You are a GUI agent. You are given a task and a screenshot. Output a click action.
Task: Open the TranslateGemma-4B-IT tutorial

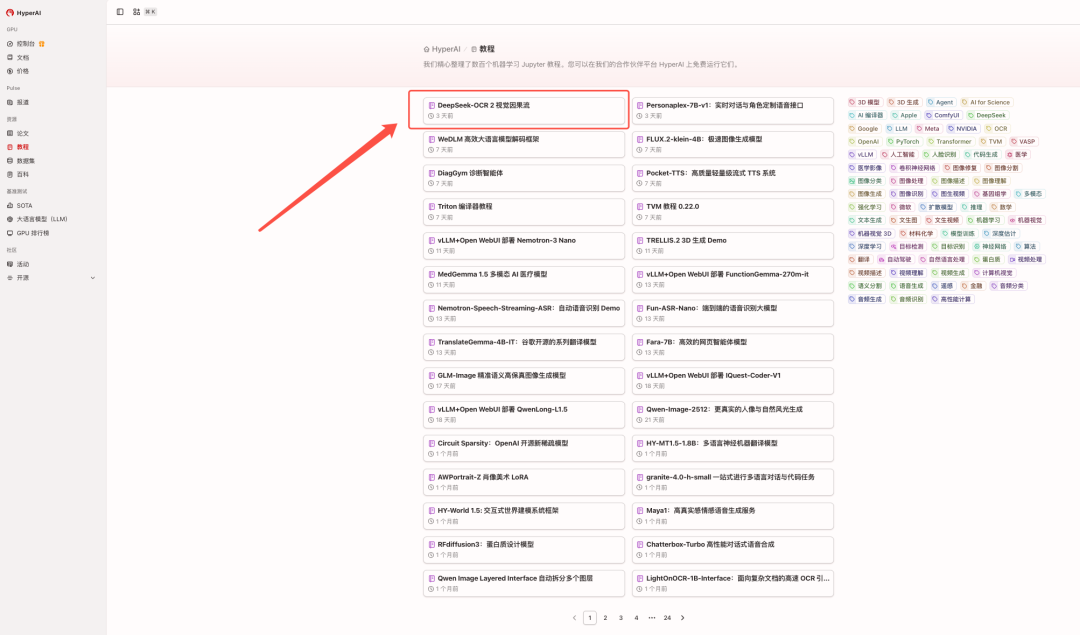[x=524, y=346]
